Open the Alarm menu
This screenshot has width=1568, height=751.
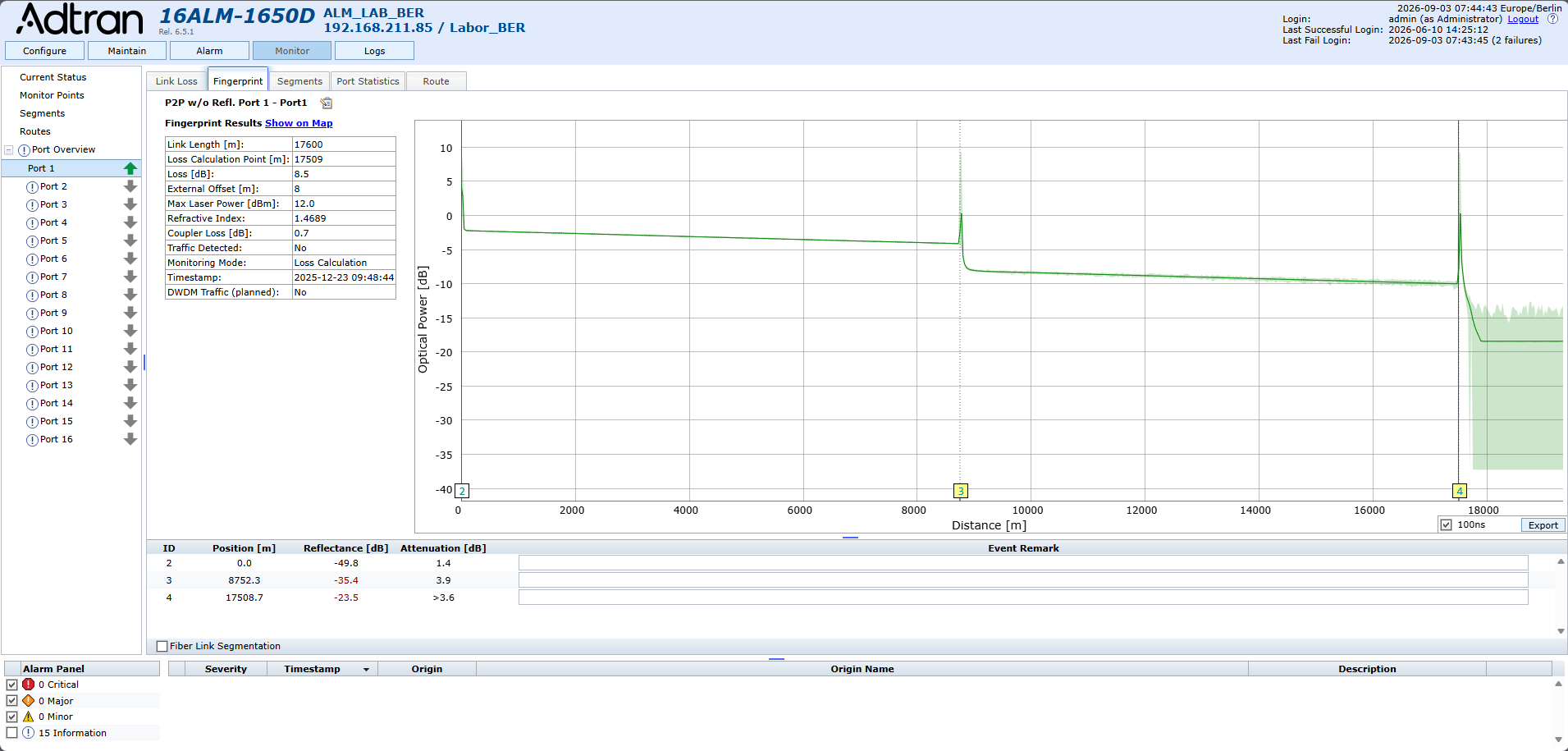pyautogui.click(x=209, y=51)
